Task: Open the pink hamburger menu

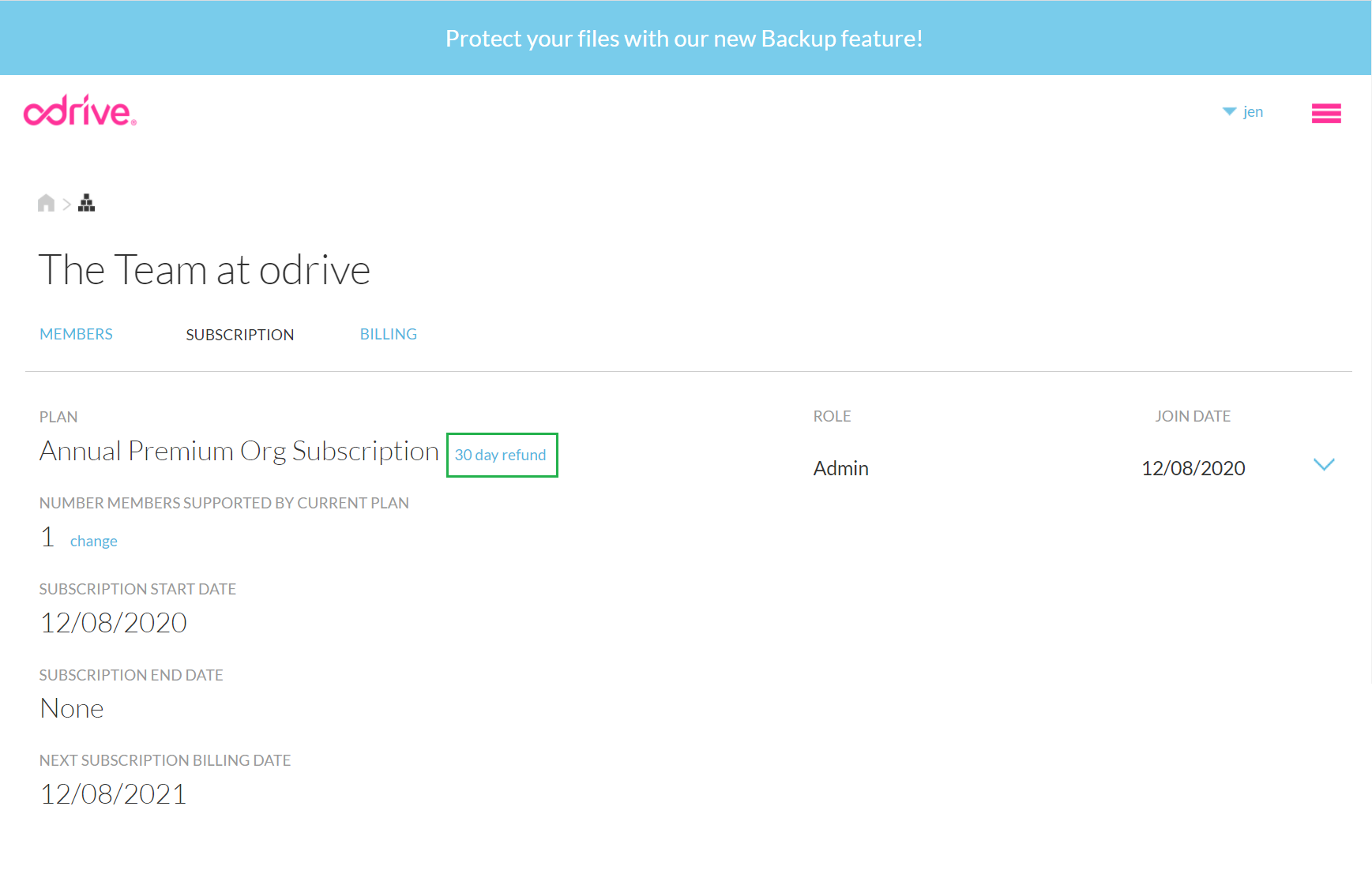Action: tap(1325, 114)
